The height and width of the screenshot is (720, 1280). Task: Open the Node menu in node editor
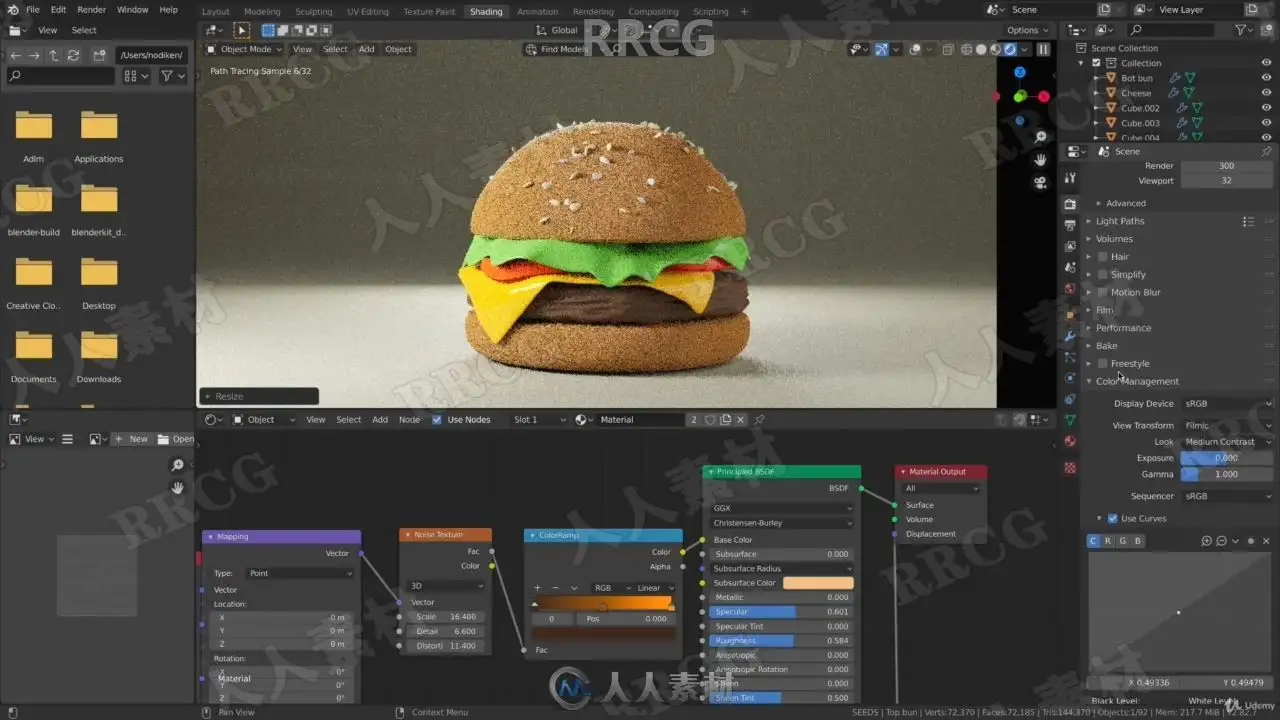tap(409, 420)
